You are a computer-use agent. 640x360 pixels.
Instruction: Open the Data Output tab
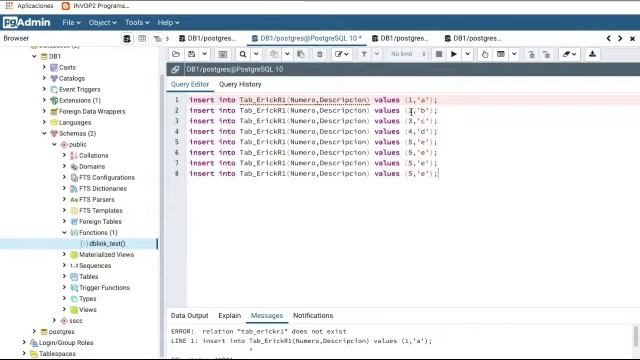[x=189, y=316]
